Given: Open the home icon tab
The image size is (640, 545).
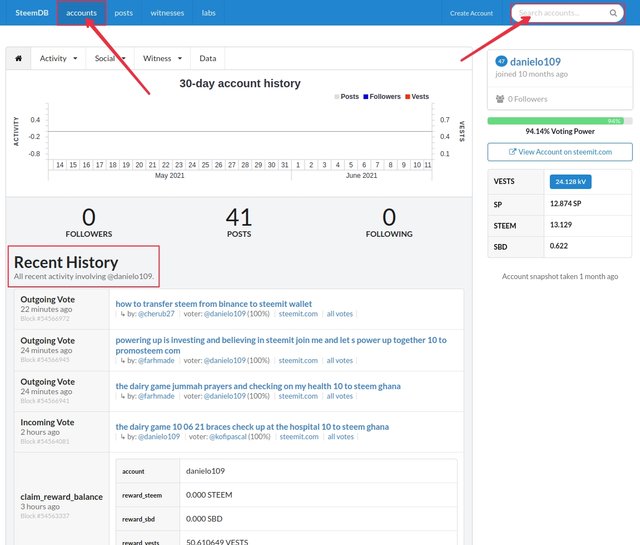Looking at the screenshot, I should 18,58.
